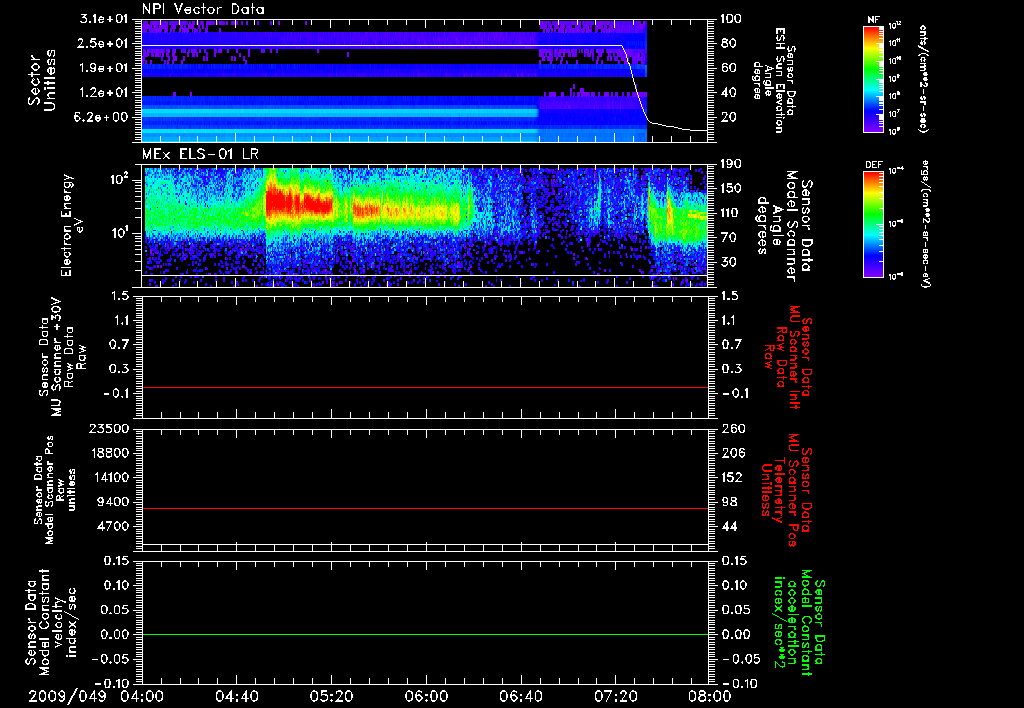This screenshot has height=708, width=1024.
Task: Select the NPI Vector Data panel title
Action: pos(203,9)
